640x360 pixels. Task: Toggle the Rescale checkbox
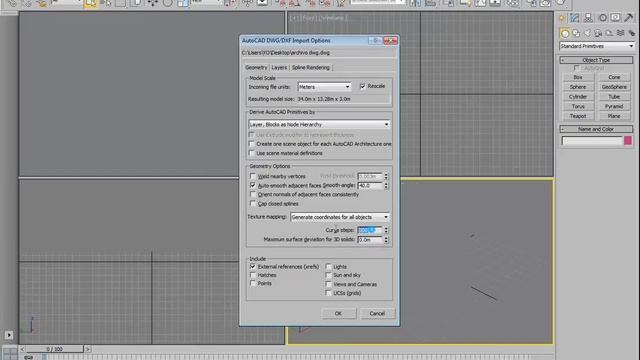click(362, 86)
